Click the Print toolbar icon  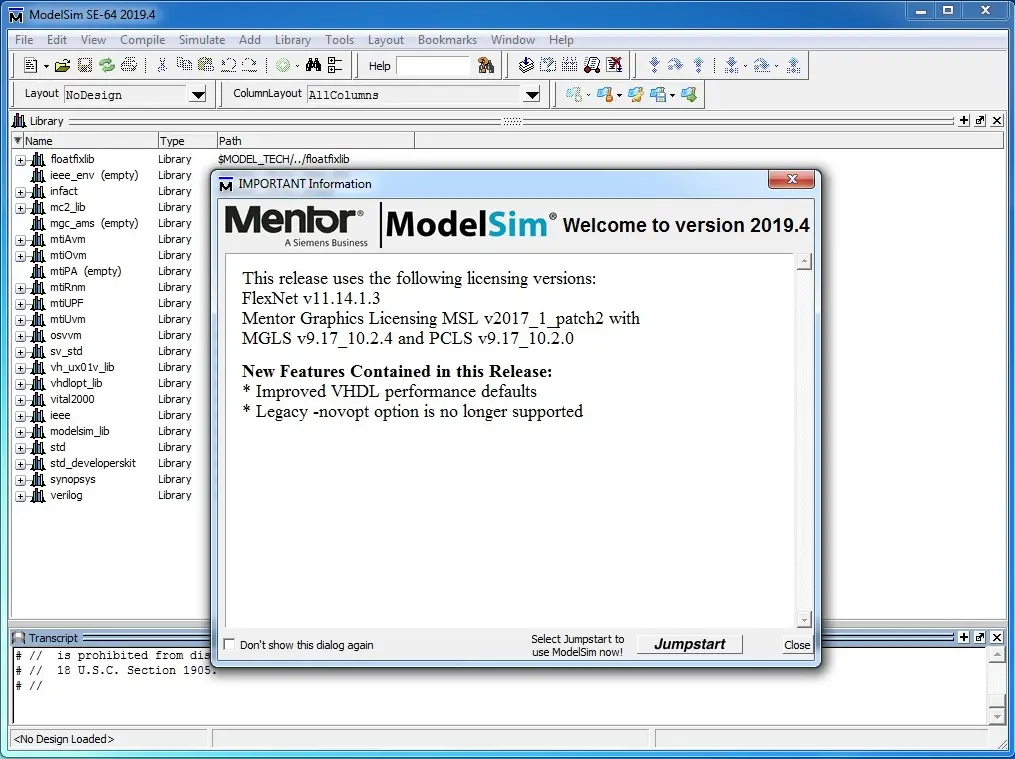(129, 65)
